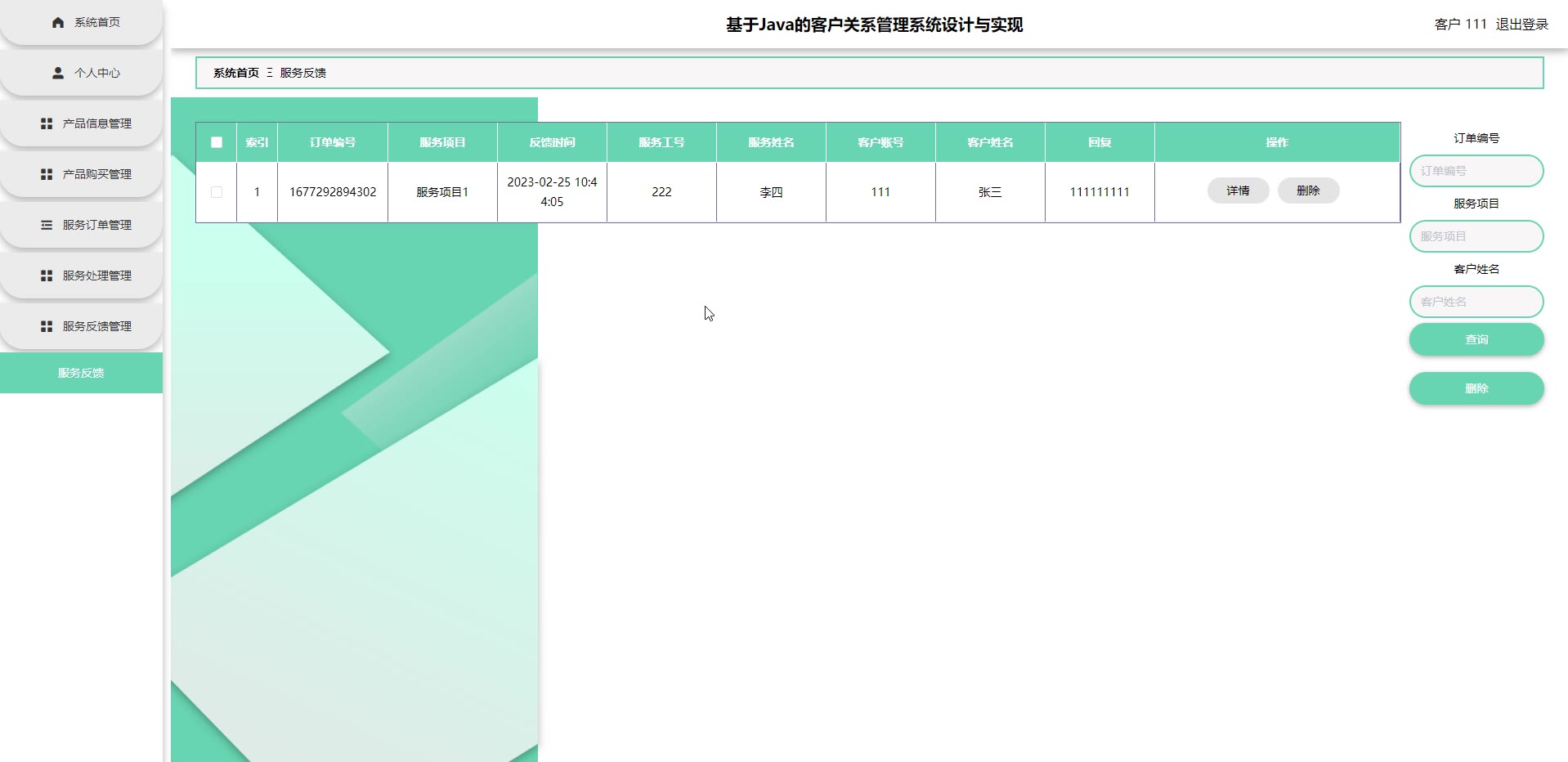Click 删除 button in the table row
Screen dimensions: 1568x762
click(x=1308, y=190)
